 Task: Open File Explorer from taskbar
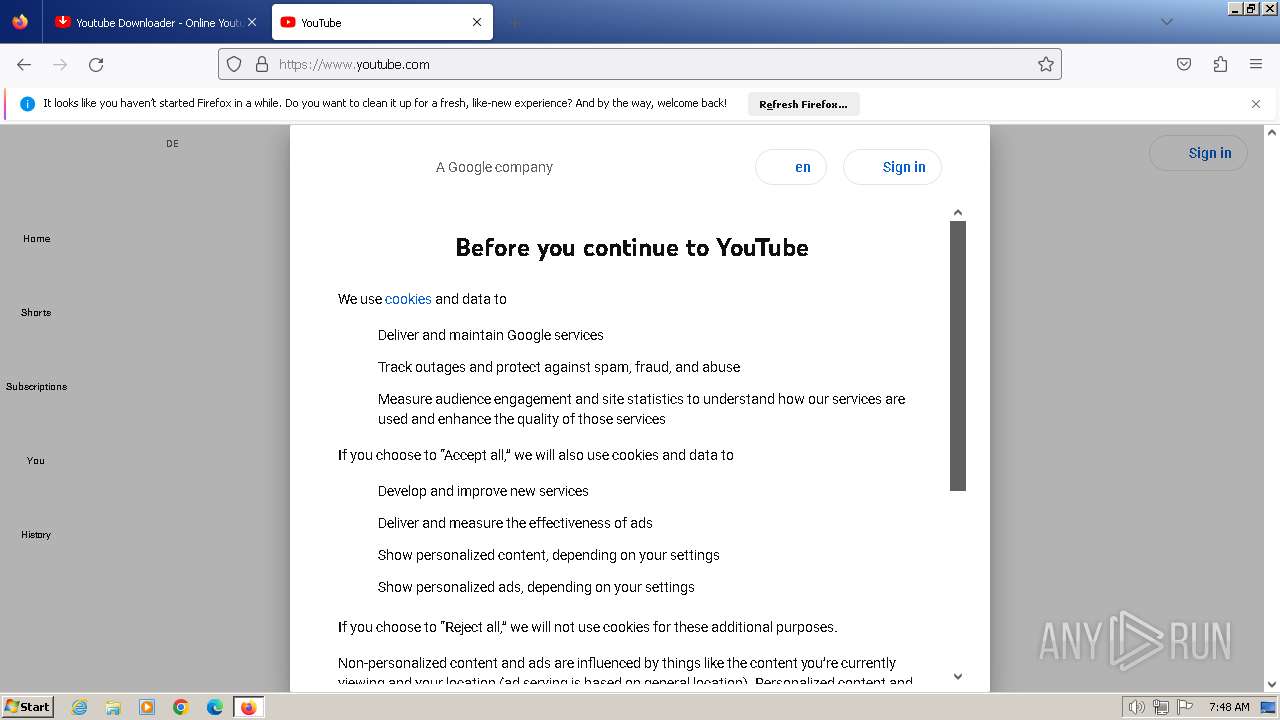click(x=113, y=707)
